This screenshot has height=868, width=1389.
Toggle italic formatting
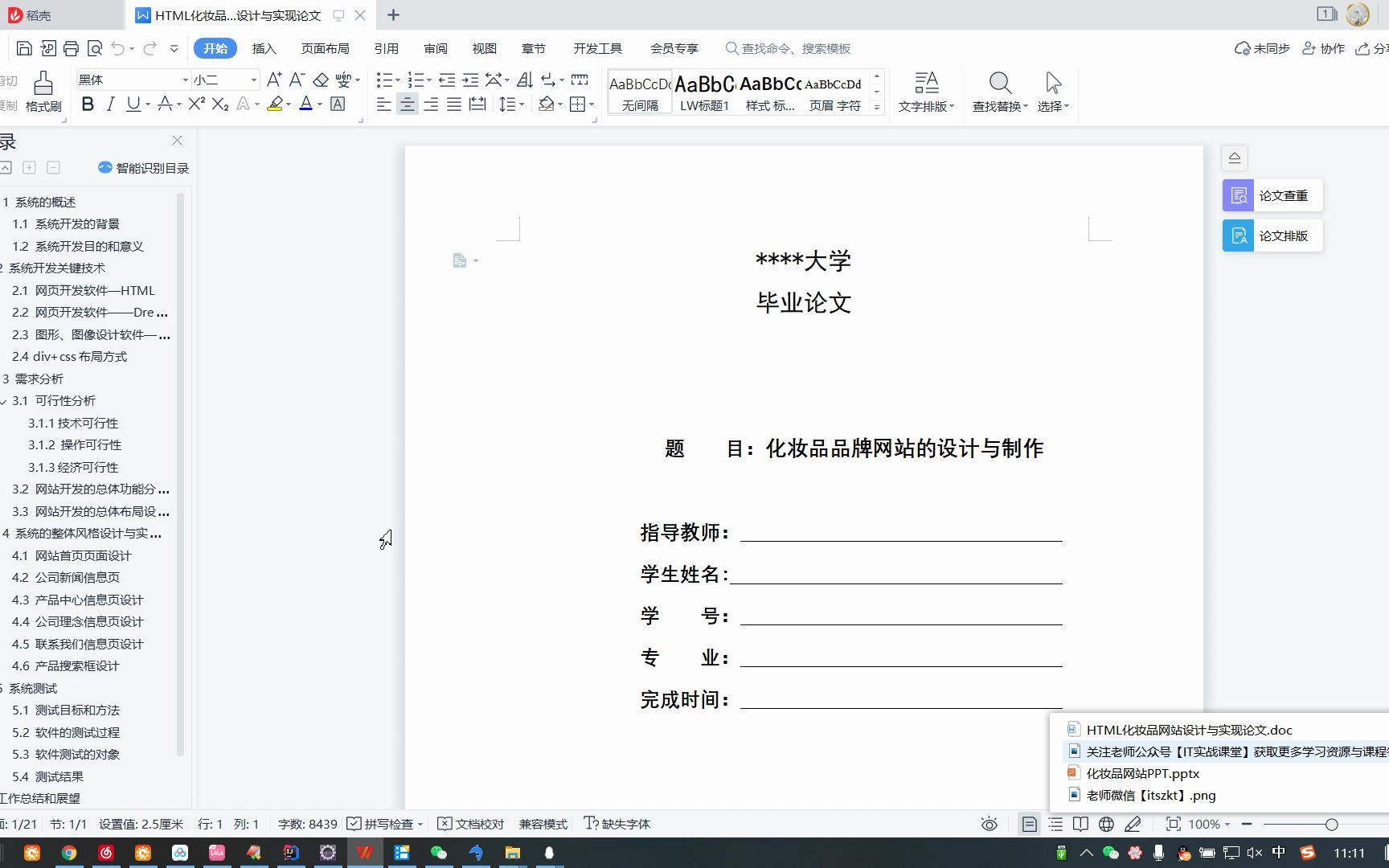(110, 104)
